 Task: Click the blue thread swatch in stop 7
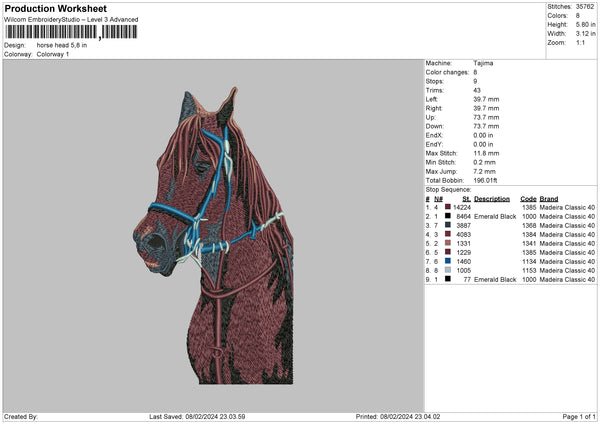tap(448, 261)
